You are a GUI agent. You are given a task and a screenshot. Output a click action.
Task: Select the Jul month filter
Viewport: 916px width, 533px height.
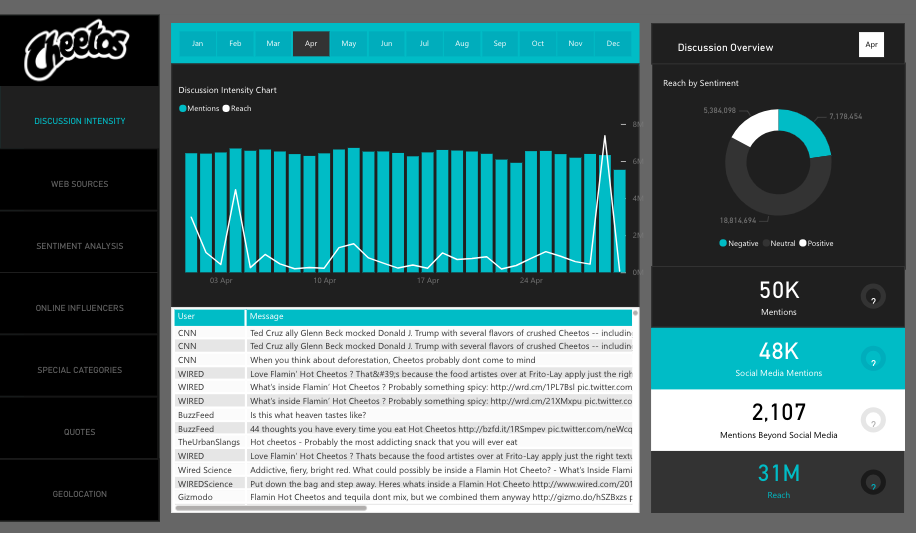coord(424,43)
